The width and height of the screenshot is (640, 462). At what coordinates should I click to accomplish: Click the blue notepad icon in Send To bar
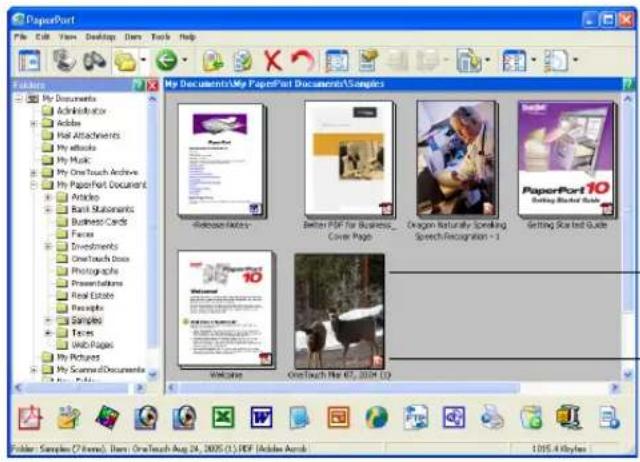(299, 417)
